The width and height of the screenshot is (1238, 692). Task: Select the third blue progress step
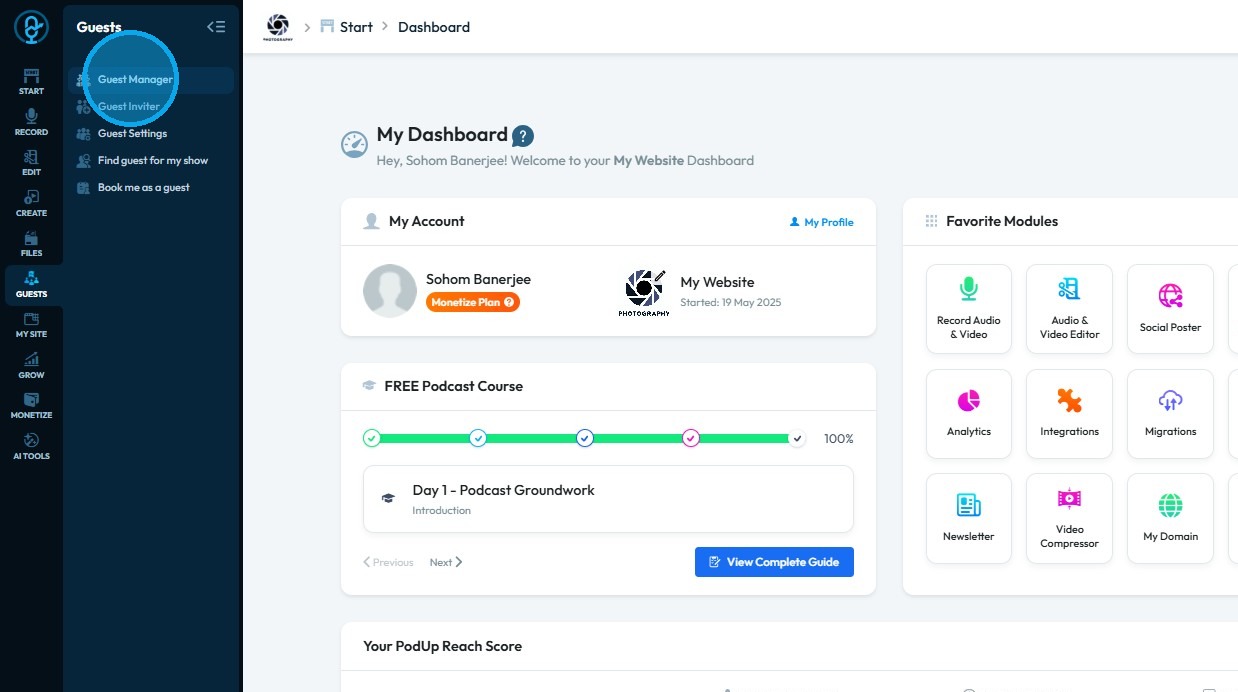click(585, 438)
